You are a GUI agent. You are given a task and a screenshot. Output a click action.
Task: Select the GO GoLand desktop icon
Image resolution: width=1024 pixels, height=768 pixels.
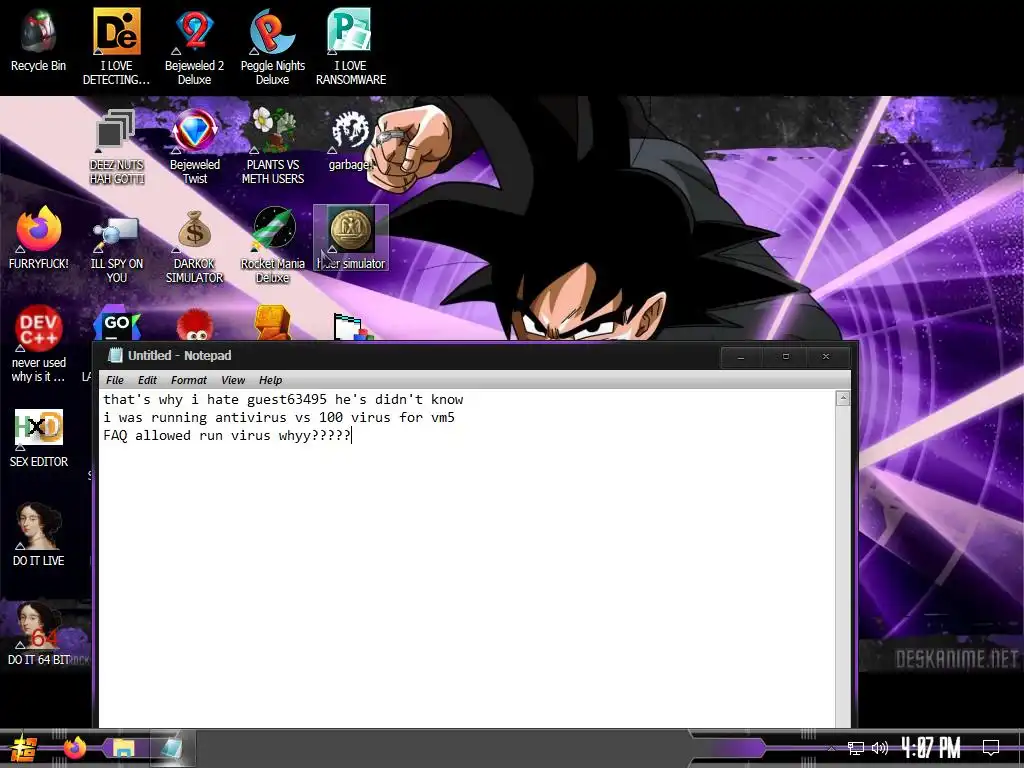click(116, 325)
